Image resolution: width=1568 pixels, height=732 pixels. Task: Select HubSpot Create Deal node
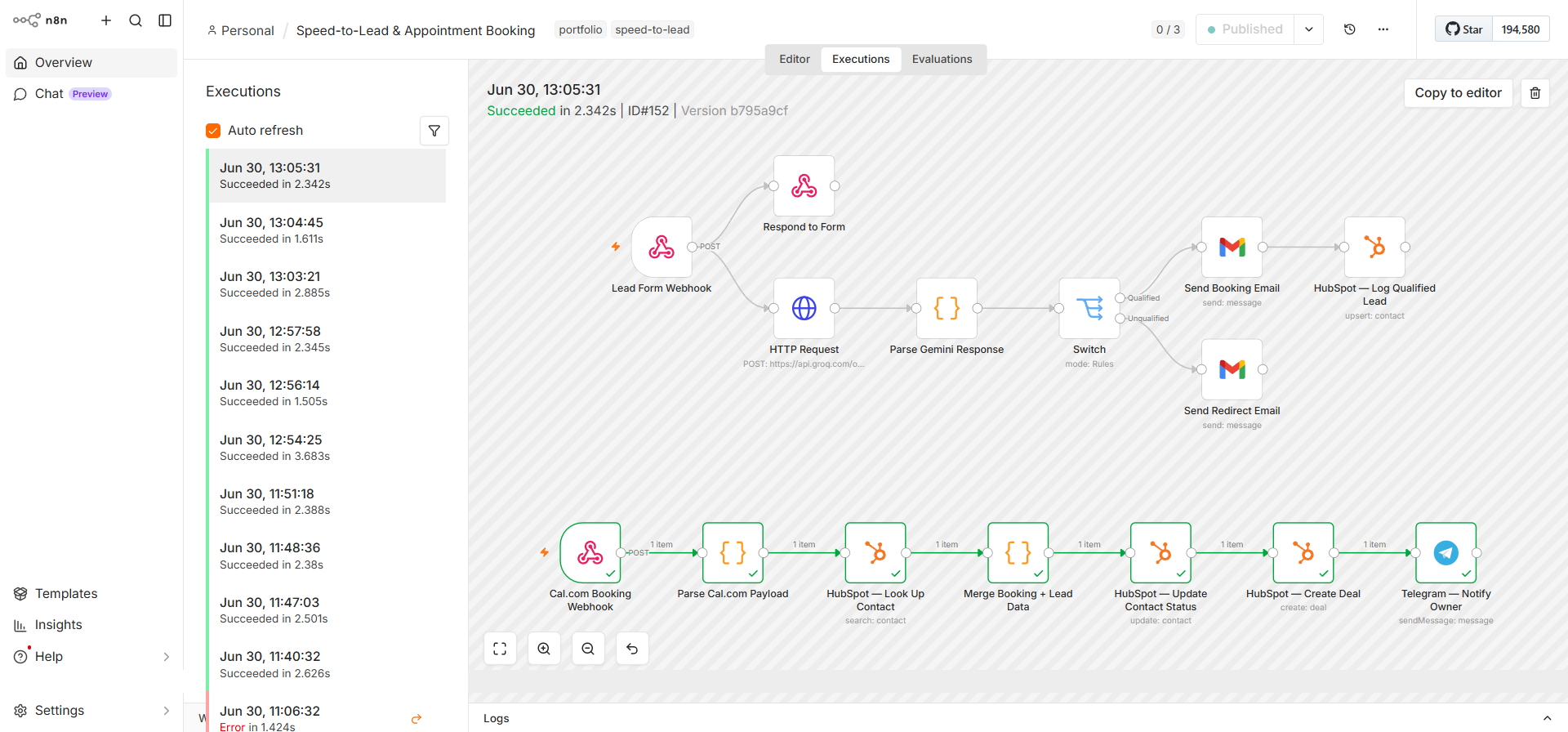(x=1303, y=553)
